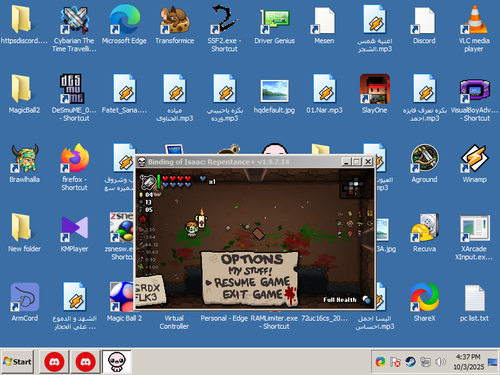
Task: Launch Magic Ball 2 shortcut
Action: point(122,297)
